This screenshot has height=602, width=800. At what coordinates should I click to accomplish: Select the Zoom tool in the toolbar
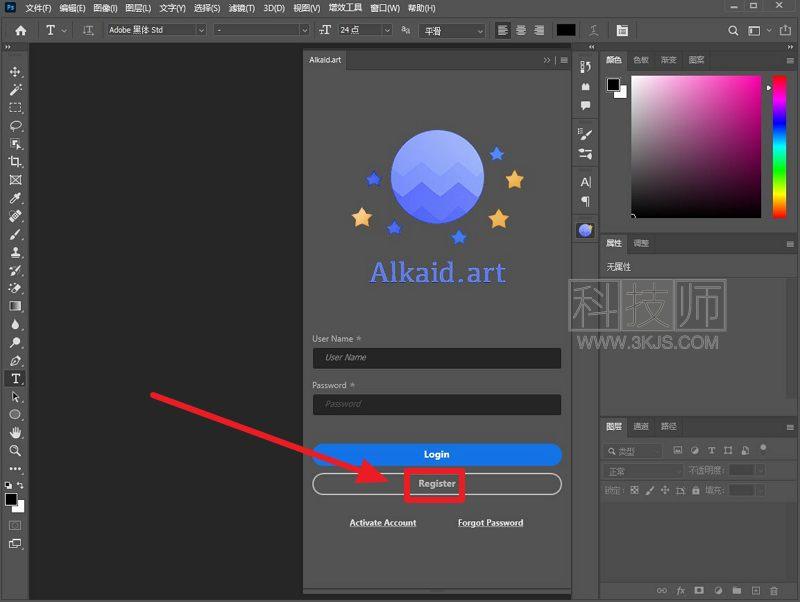click(15, 450)
